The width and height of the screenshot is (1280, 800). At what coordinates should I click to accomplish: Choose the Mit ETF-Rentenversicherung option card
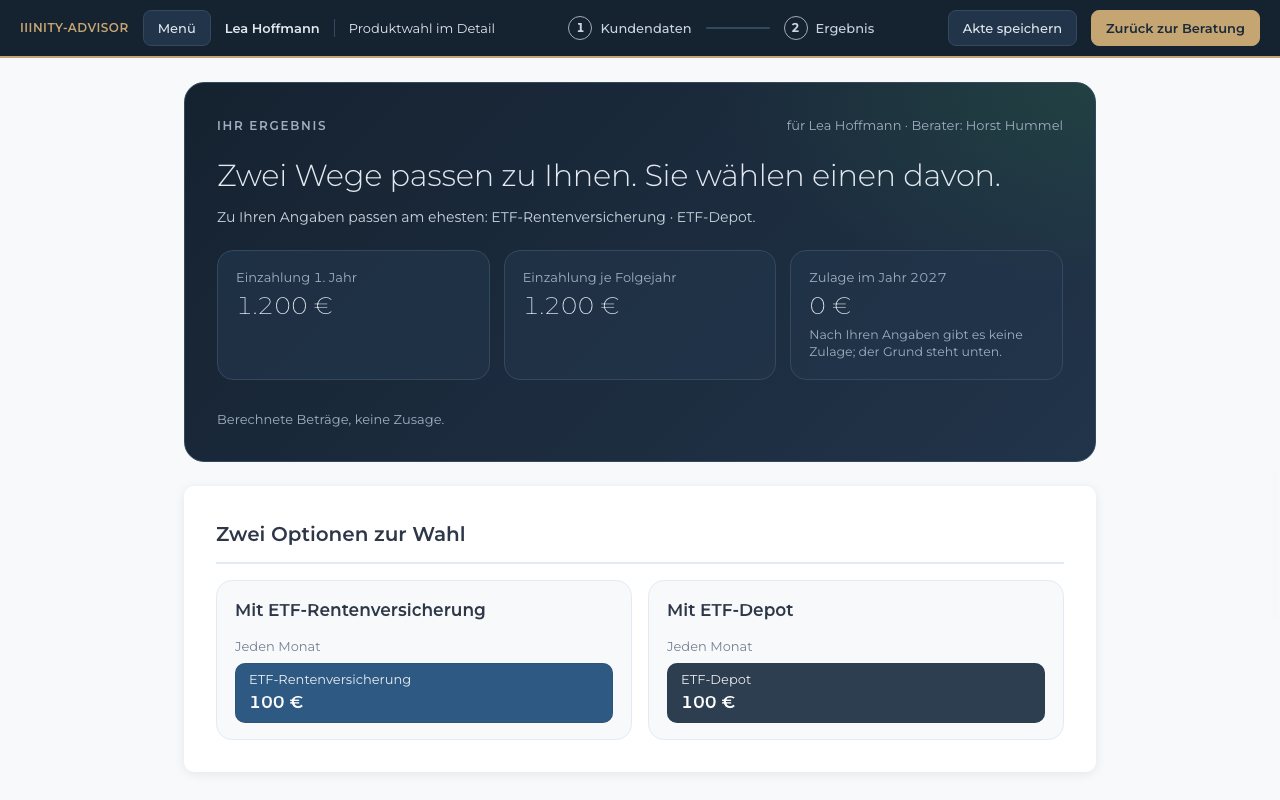[x=424, y=660]
